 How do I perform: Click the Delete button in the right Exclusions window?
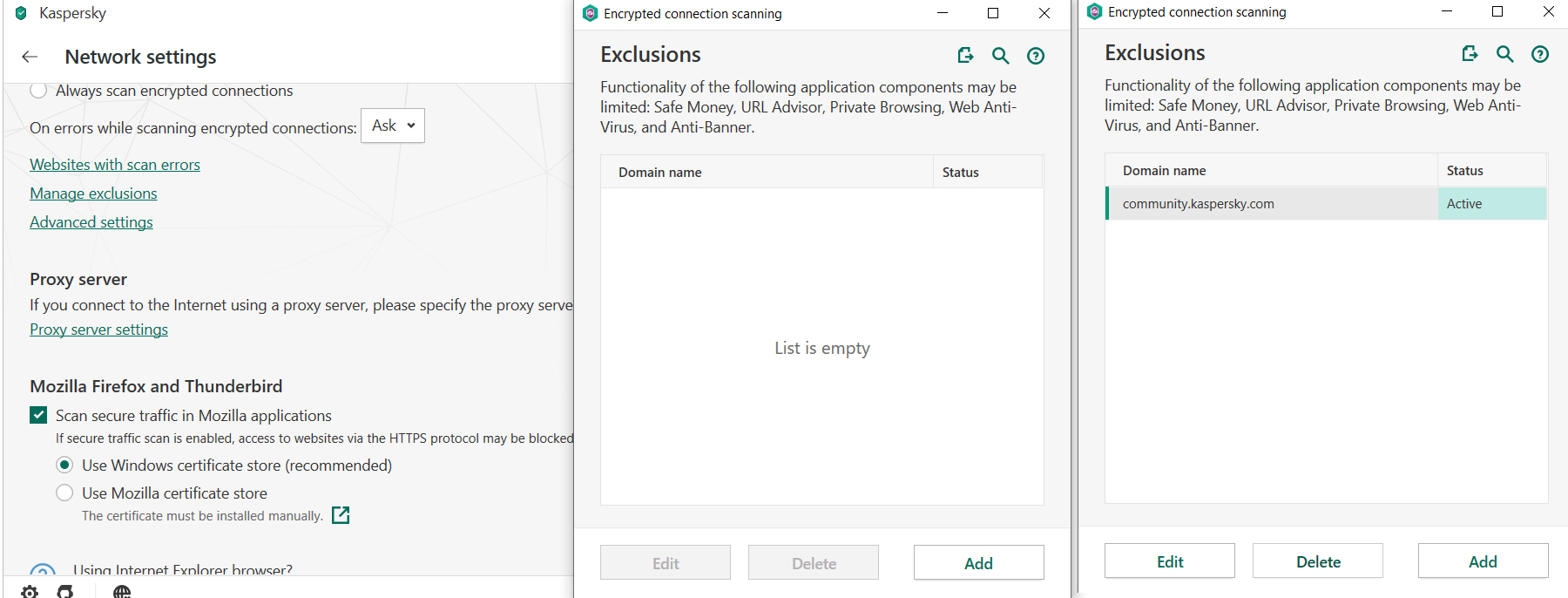coord(1318,561)
